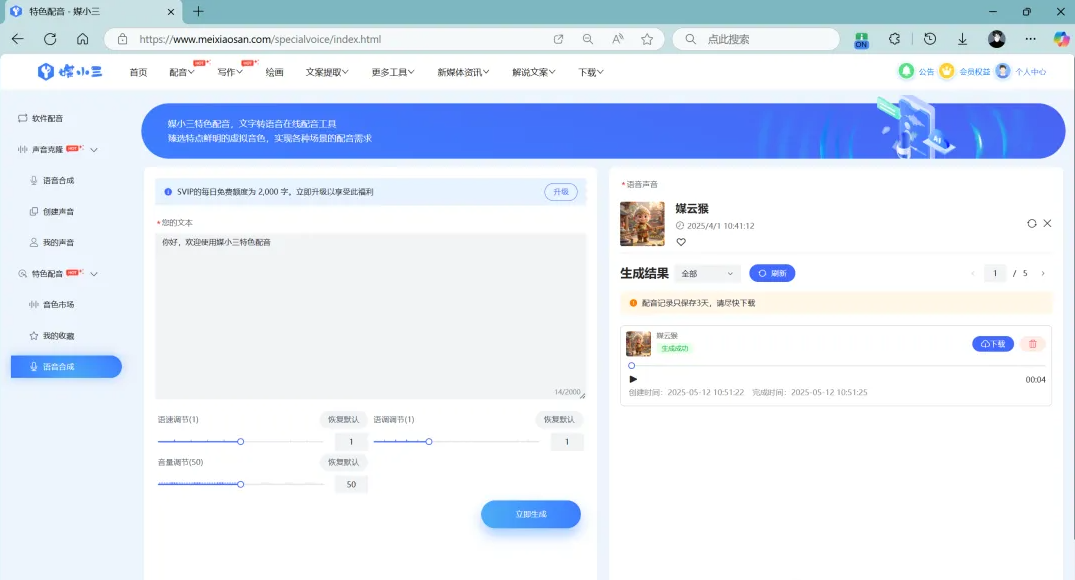Viewport: 1075px width, 580px height.
Task: Open the browser extensions puzzle icon
Action: click(x=894, y=39)
